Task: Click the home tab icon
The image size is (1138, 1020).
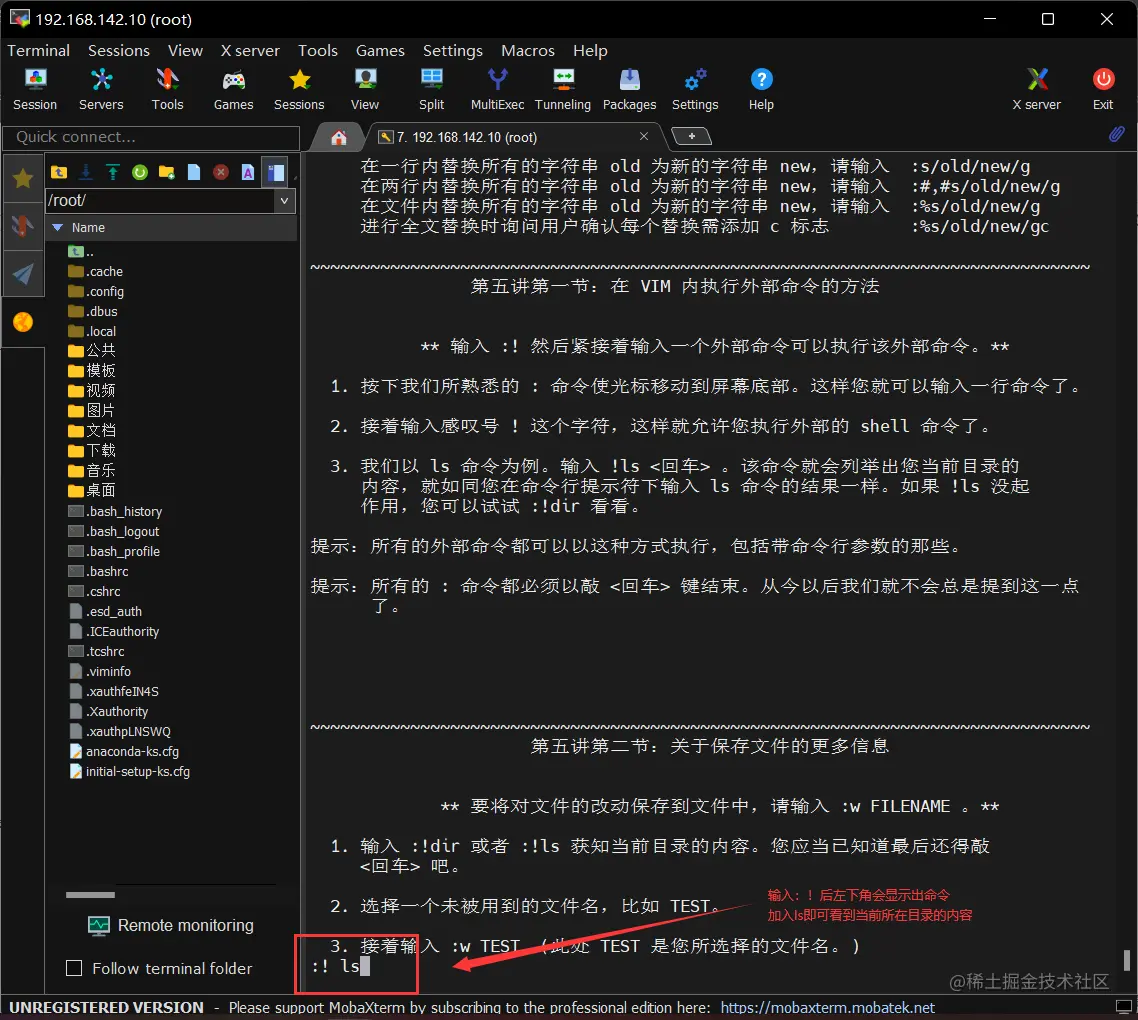Action: 339,137
